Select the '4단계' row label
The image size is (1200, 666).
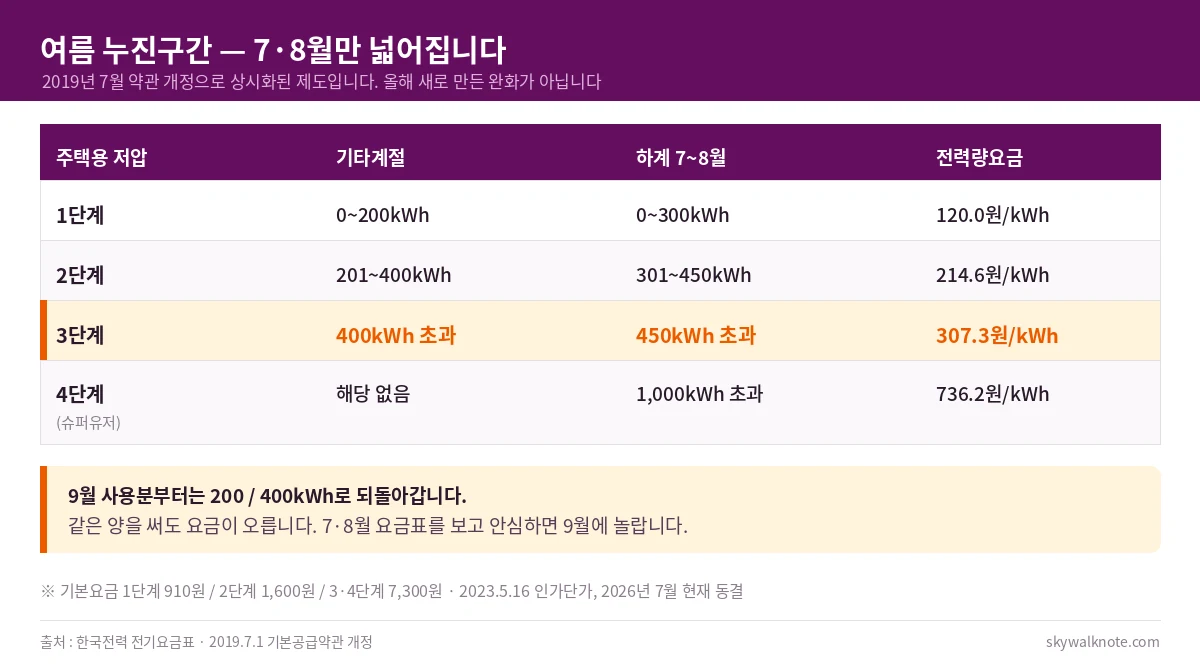80,394
